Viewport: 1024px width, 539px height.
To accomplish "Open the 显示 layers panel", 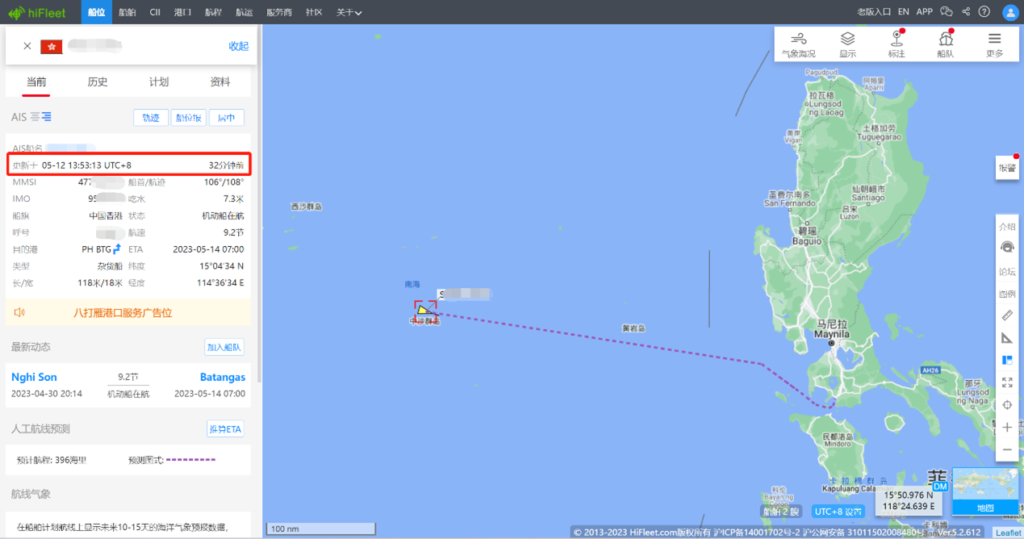I will (x=847, y=44).
